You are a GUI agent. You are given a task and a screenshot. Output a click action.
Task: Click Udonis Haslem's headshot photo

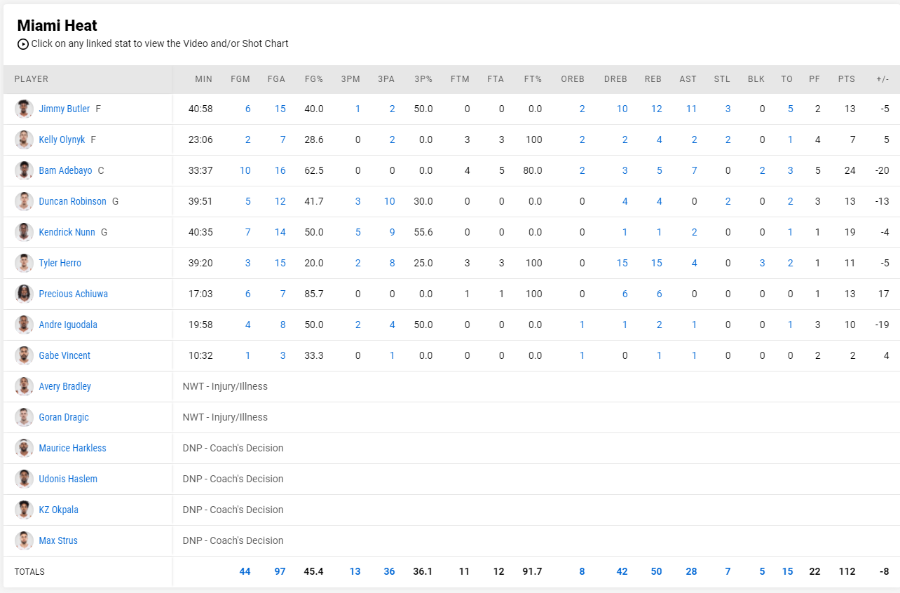click(24, 479)
